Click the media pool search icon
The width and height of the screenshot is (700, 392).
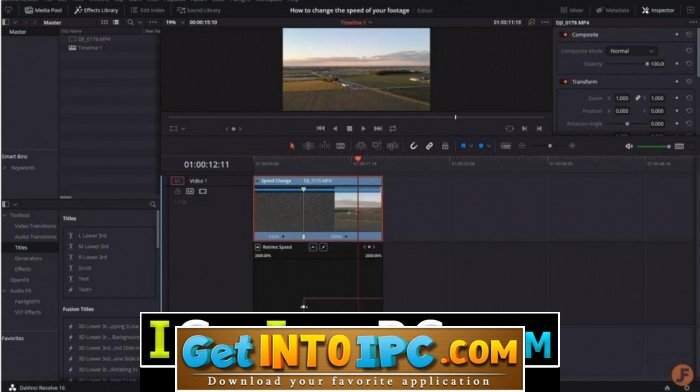tap(130, 22)
